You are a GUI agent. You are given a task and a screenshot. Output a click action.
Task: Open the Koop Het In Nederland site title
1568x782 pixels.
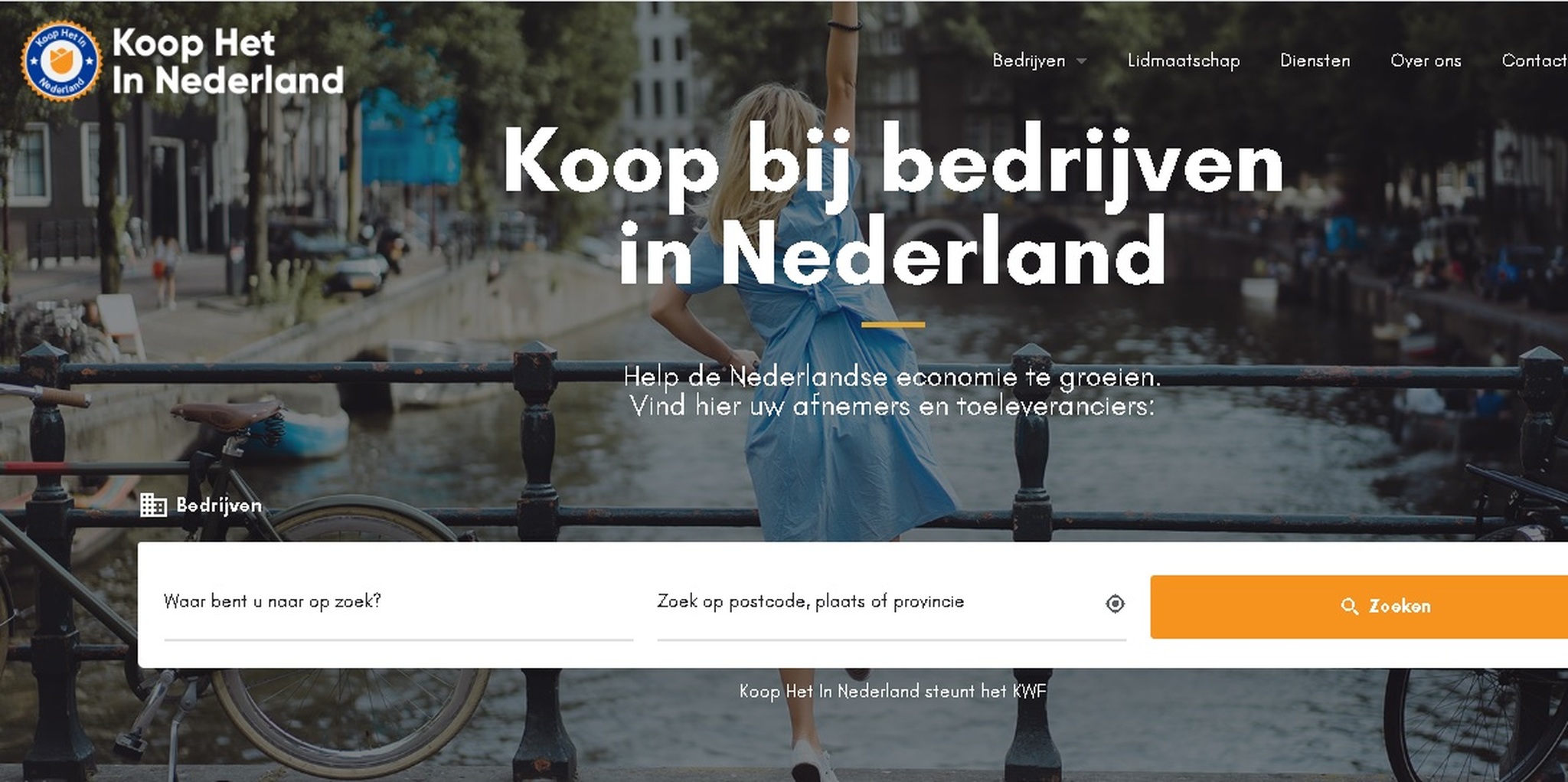click(227, 62)
